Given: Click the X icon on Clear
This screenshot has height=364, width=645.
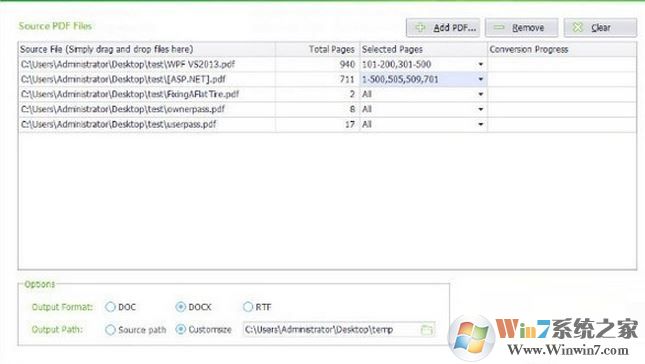Looking at the screenshot, I should (x=578, y=28).
